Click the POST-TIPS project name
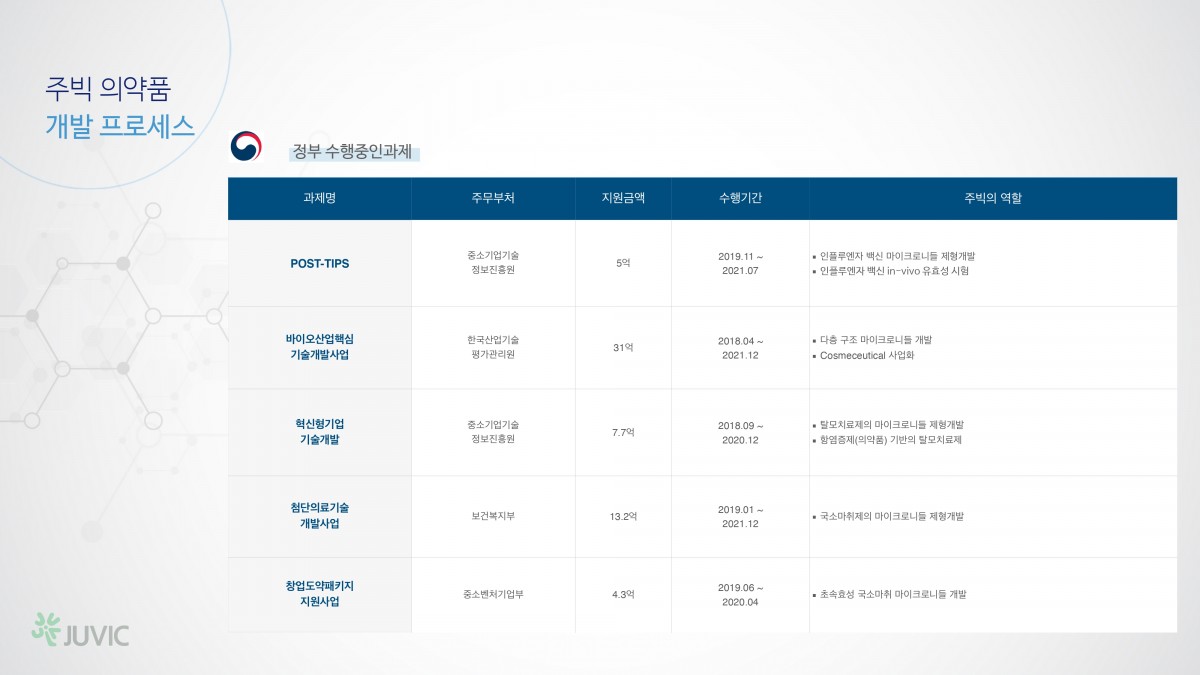This screenshot has width=1200, height=675. (319, 264)
